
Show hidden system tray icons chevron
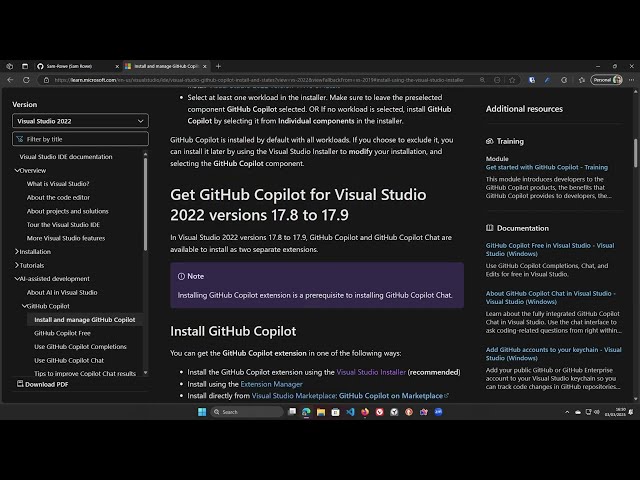[567, 412]
